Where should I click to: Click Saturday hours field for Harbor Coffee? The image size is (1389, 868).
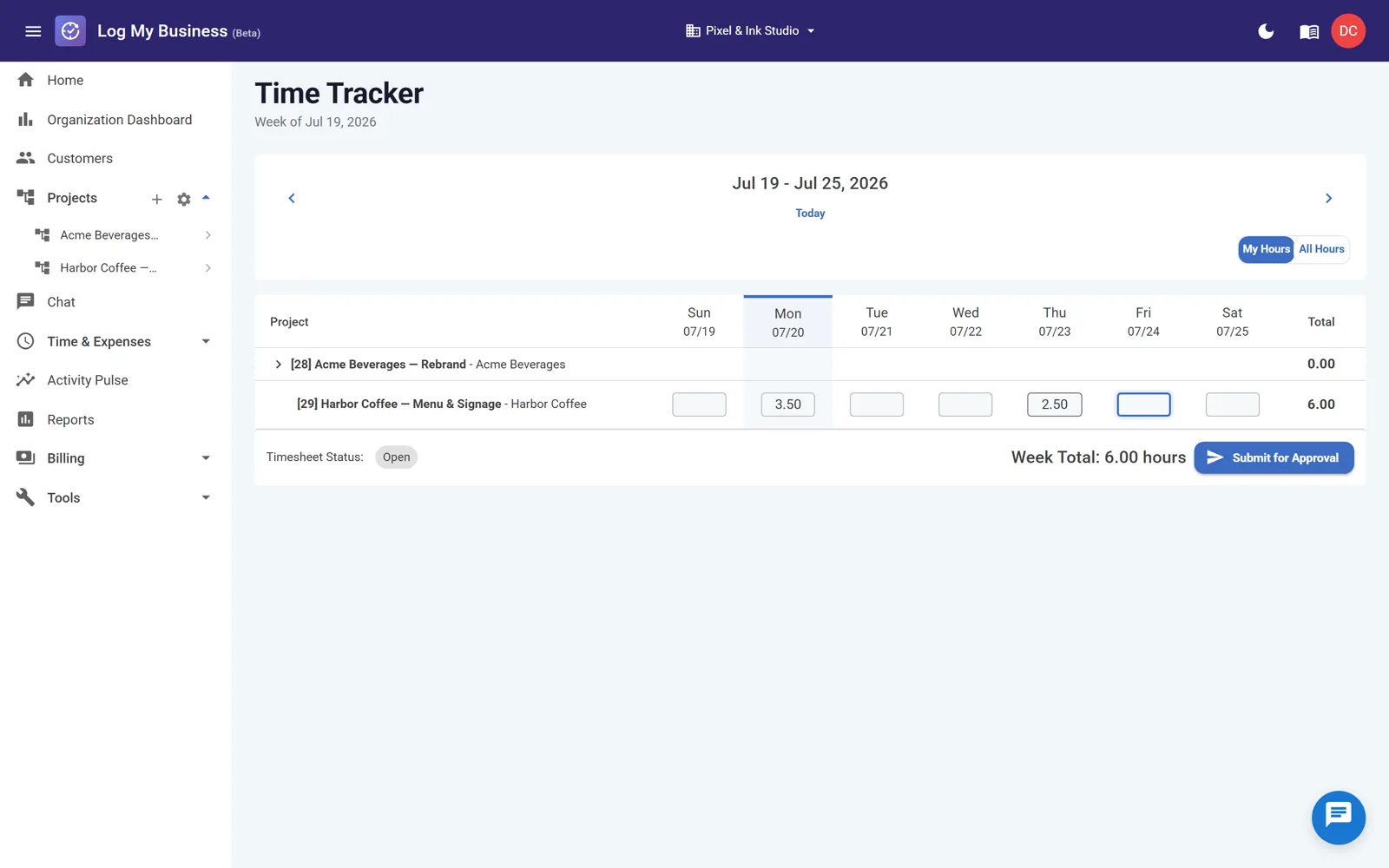(x=1233, y=404)
